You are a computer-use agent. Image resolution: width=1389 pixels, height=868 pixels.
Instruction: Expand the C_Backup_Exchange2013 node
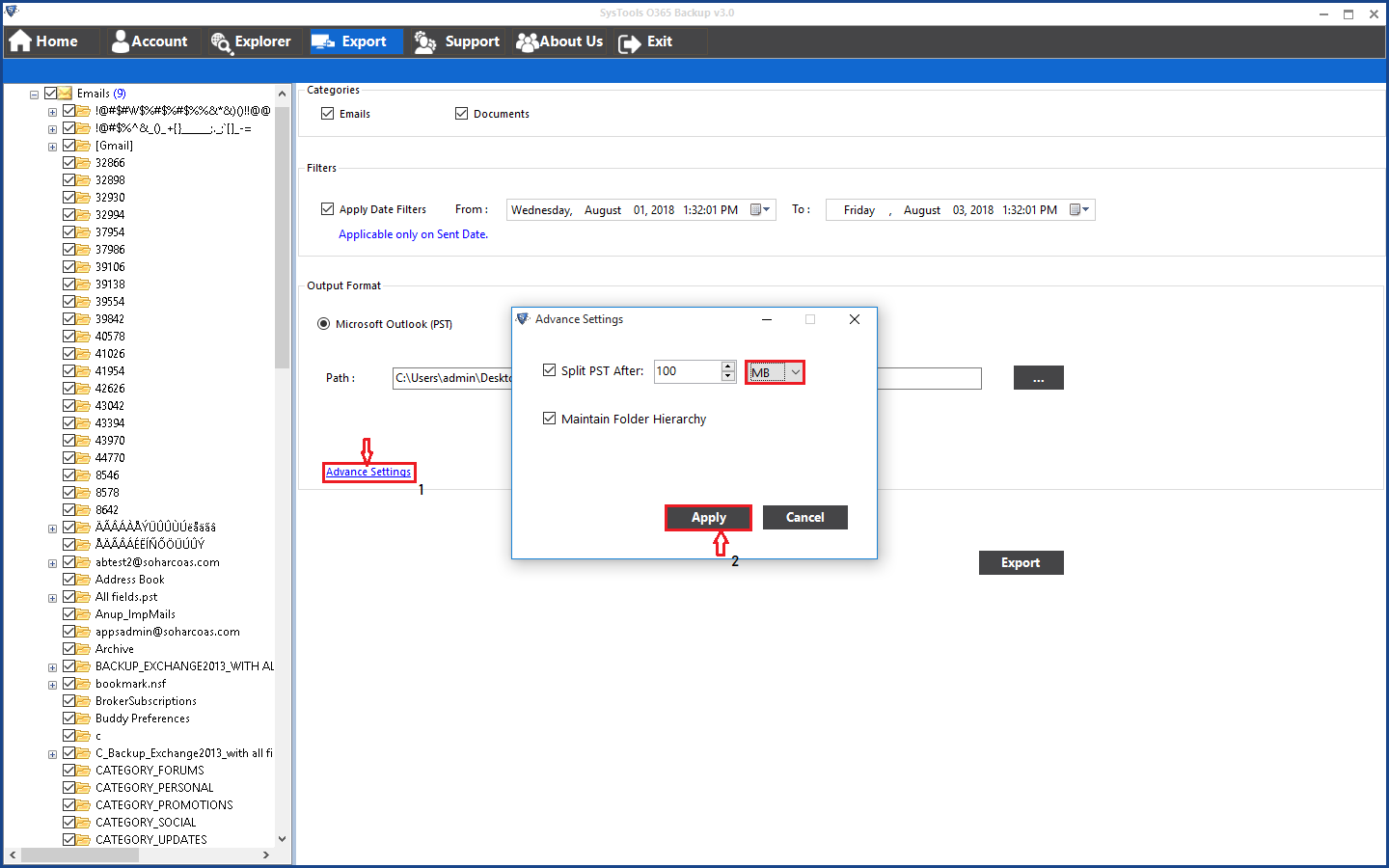(x=52, y=754)
